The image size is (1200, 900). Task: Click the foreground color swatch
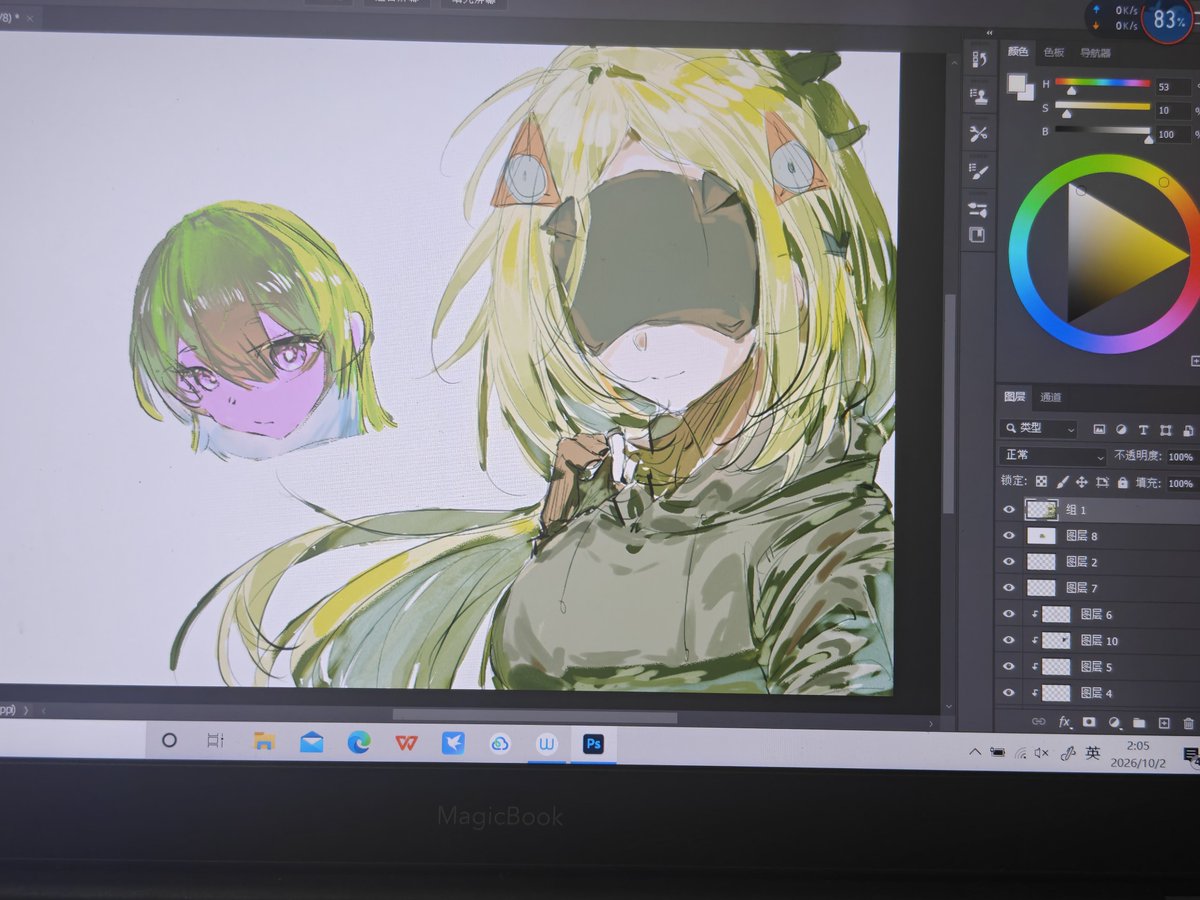pos(1016,83)
